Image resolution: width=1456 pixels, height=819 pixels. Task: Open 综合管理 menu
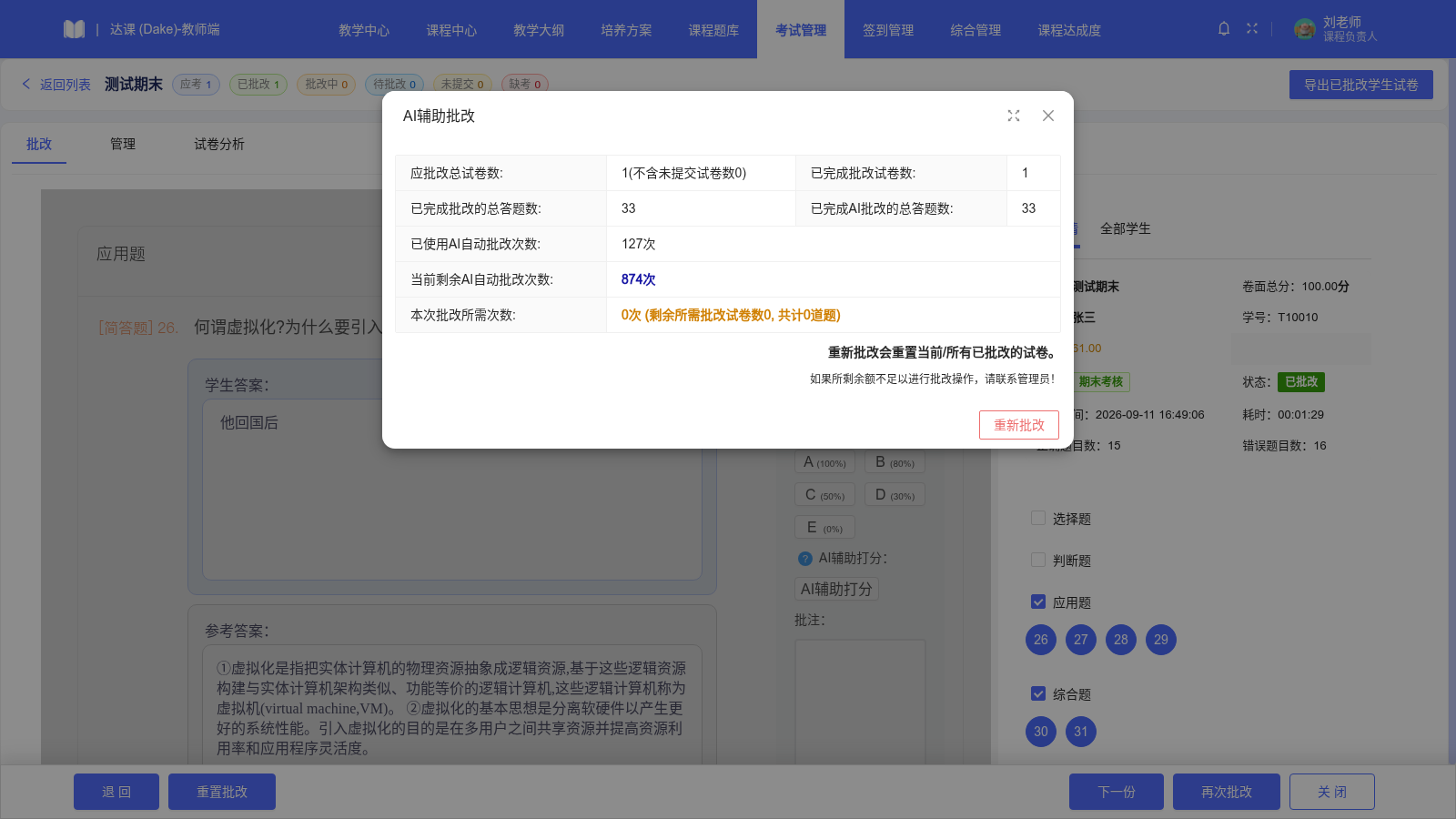tap(976, 30)
